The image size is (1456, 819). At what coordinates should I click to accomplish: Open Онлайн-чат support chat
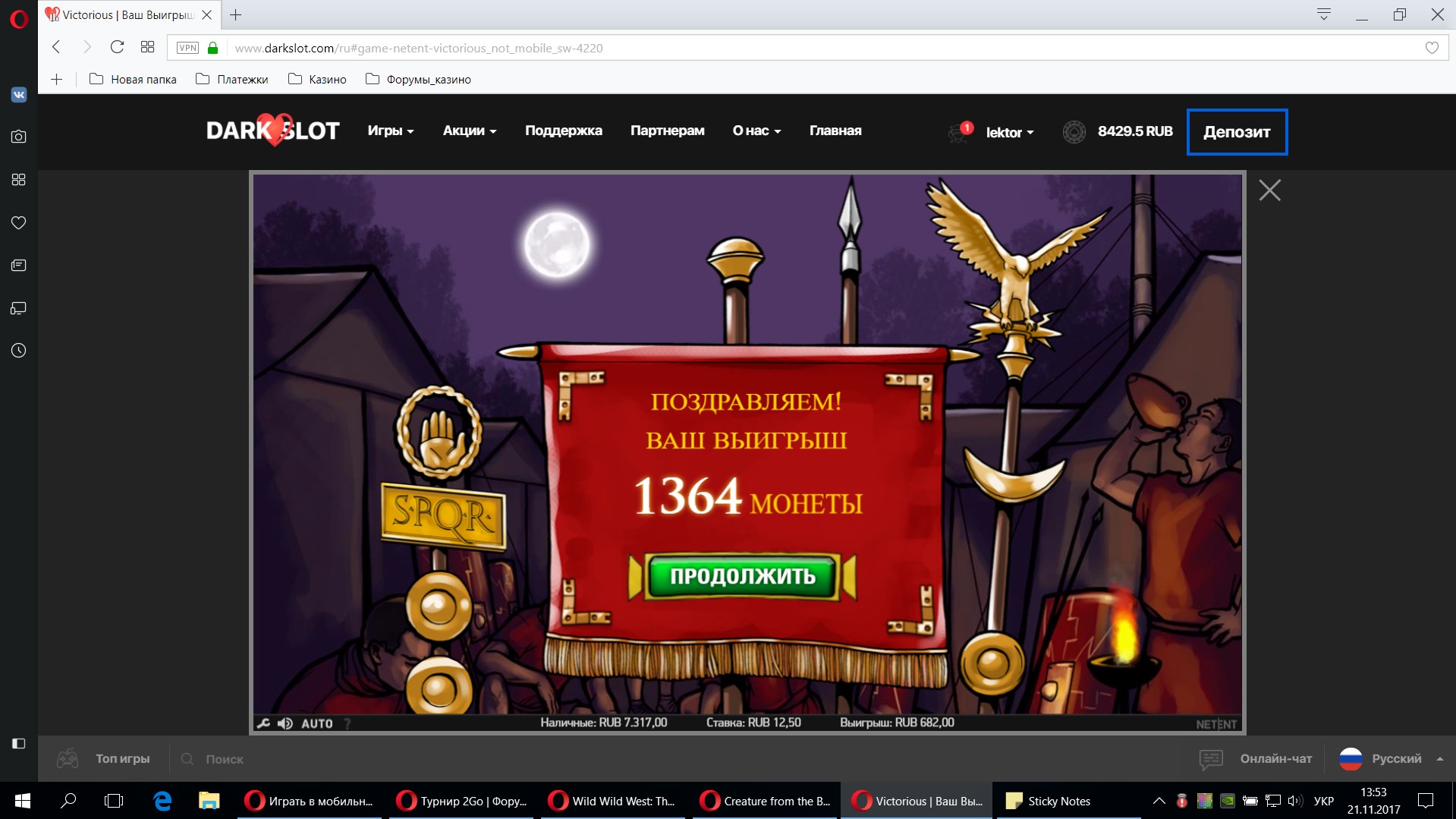tap(1256, 758)
